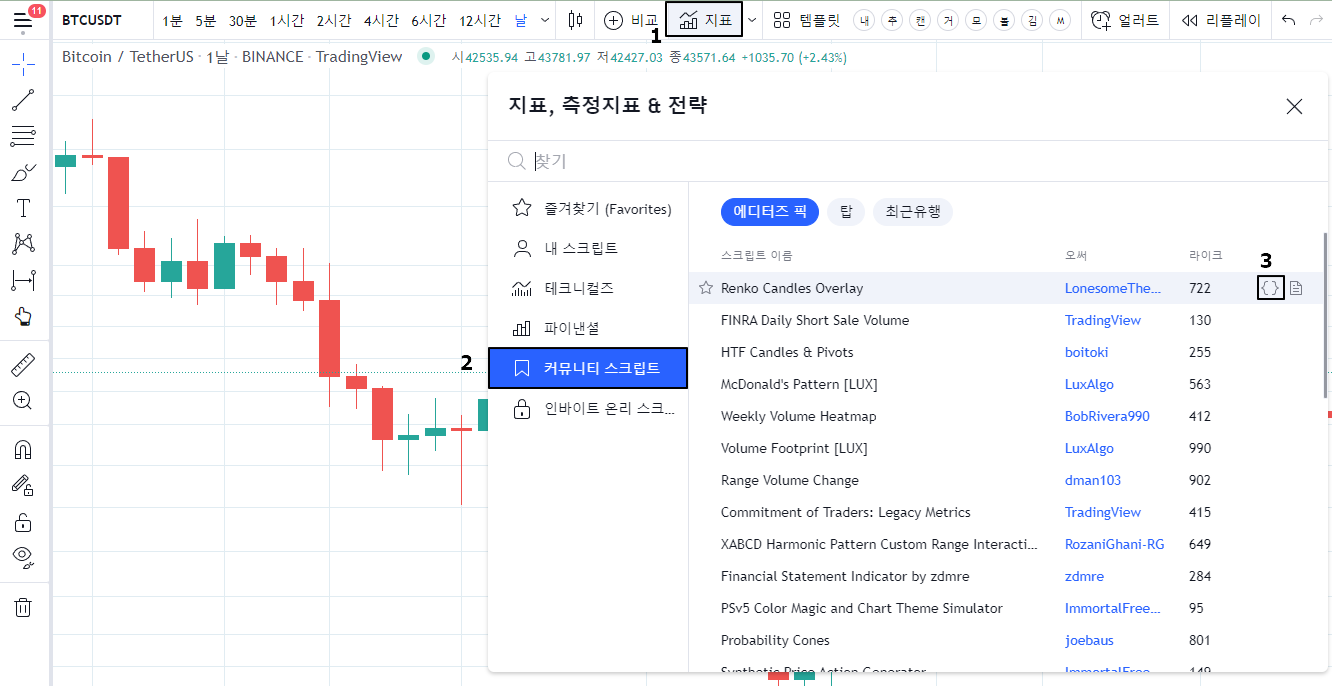Expand the timeframe dropdown chevron

(x=544, y=20)
